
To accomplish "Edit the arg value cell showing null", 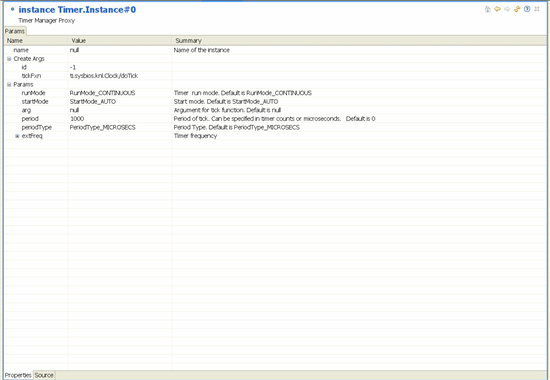I will [120, 110].
